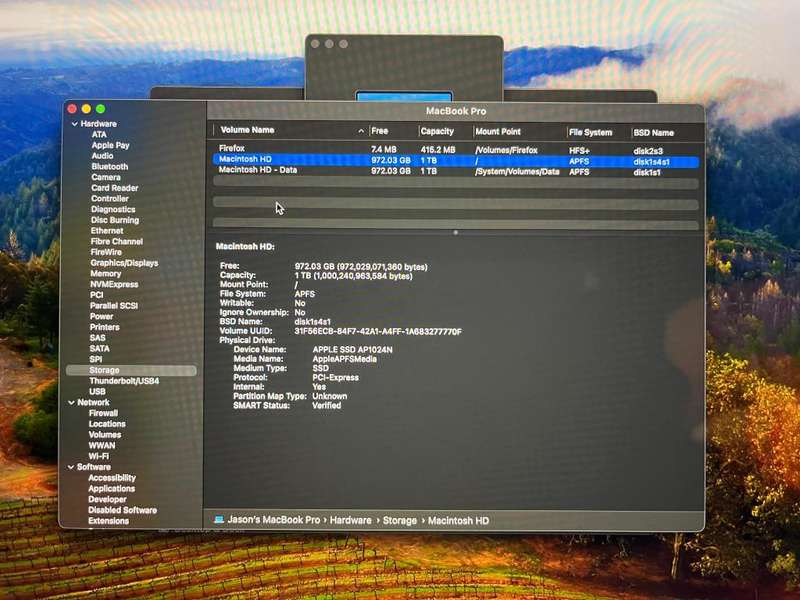Click the APPLE SSD AP1024N device name
800x600 pixels.
(x=353, y=349)
